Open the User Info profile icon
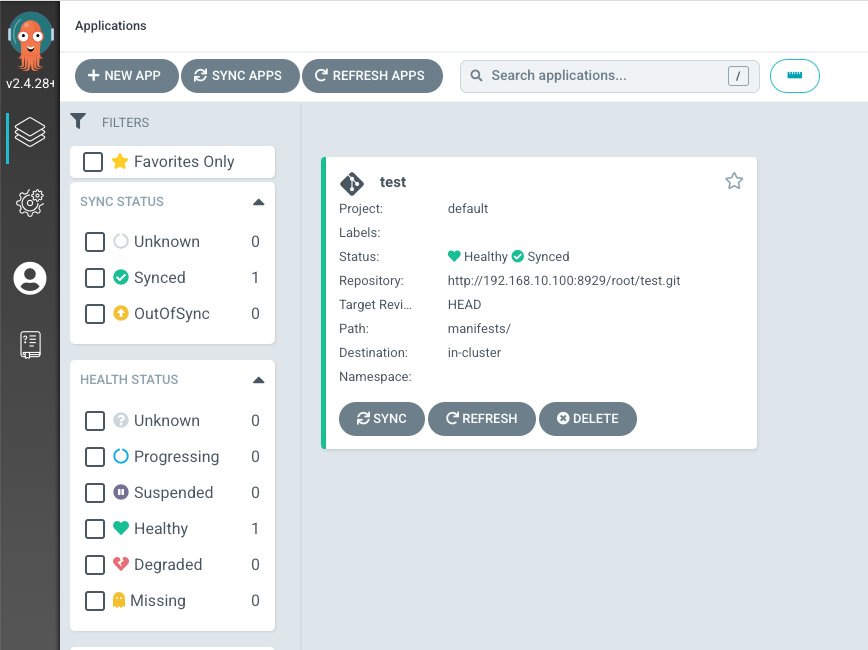This screenshot has height=650, width=868. click(x=30, y=278)
